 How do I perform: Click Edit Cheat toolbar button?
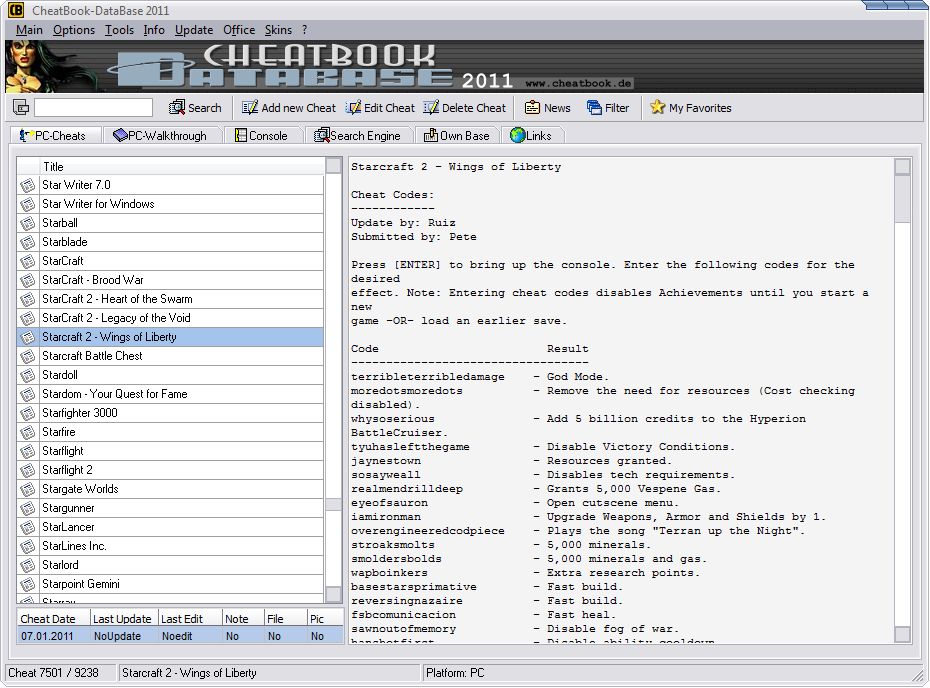point(380,108)
